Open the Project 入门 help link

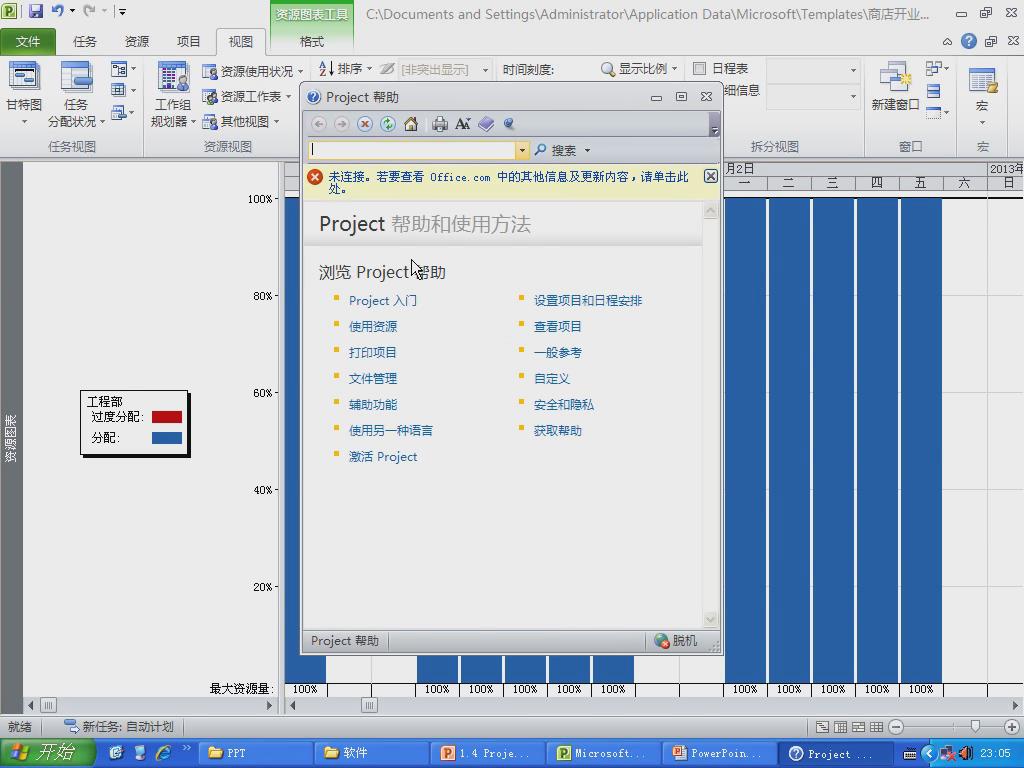(x=383, y=300)
